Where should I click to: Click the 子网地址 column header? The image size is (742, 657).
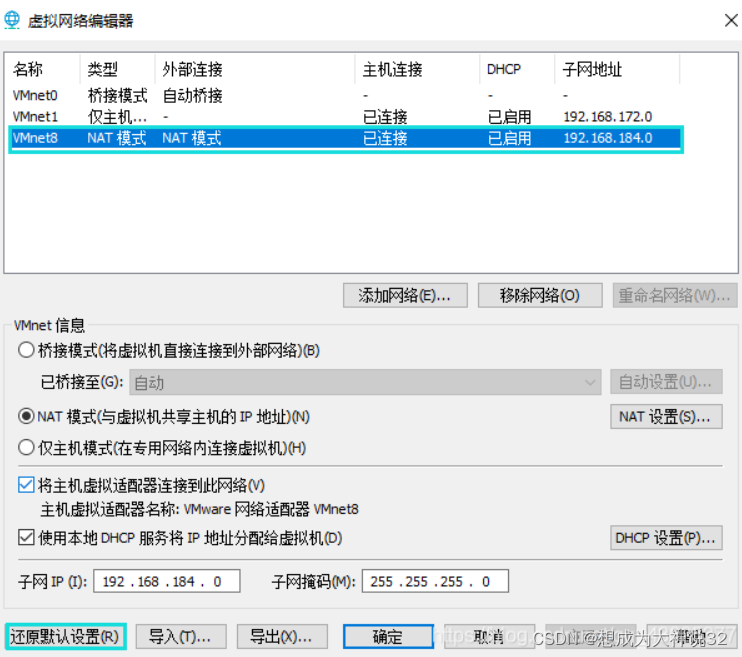(x=617, y=70)
